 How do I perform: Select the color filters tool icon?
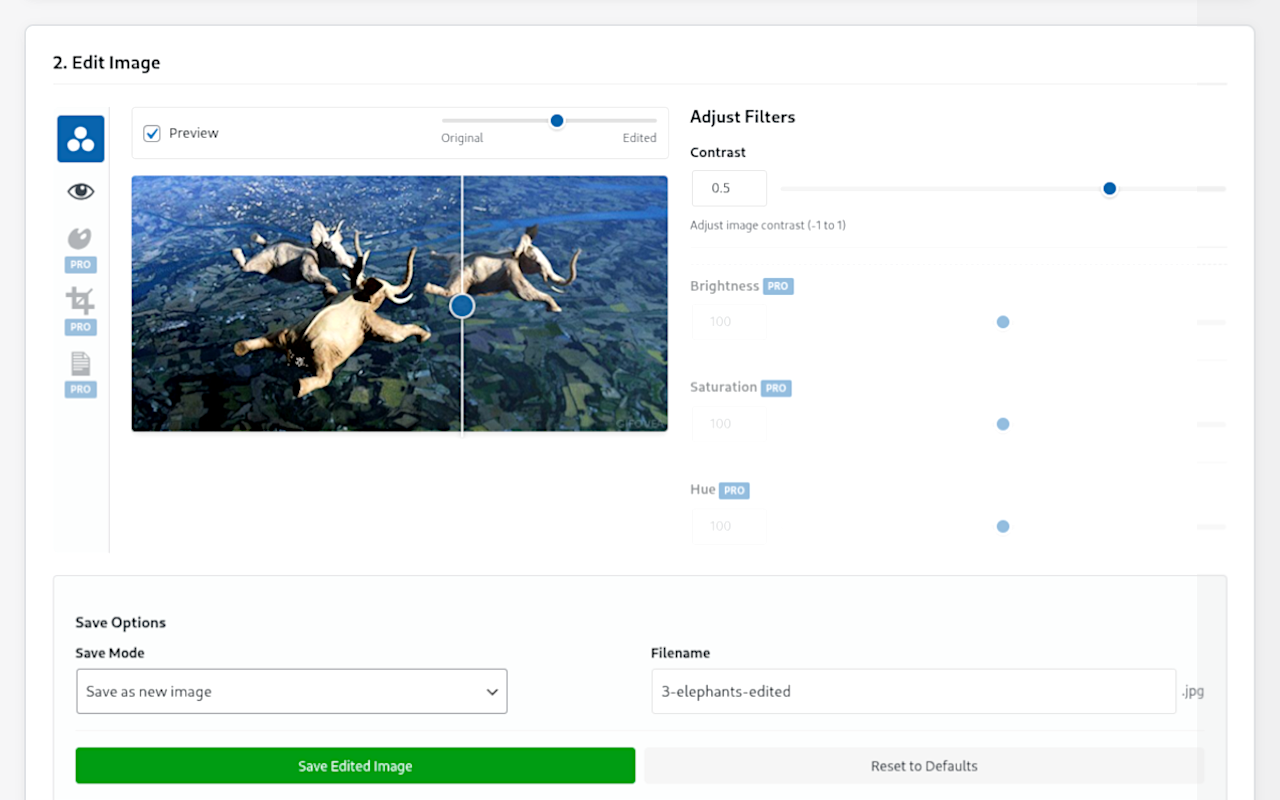80,139
